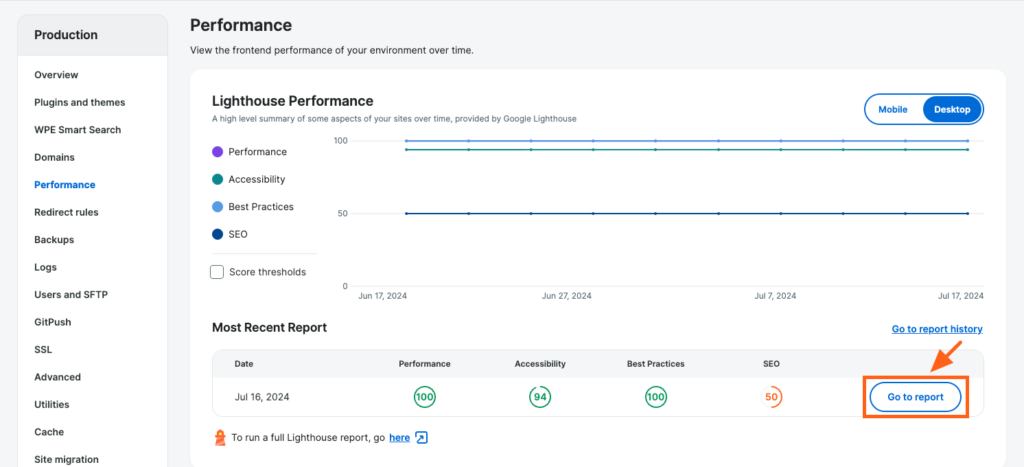
Task: Click the SEO score 50 circle
Action: point(771,397)
